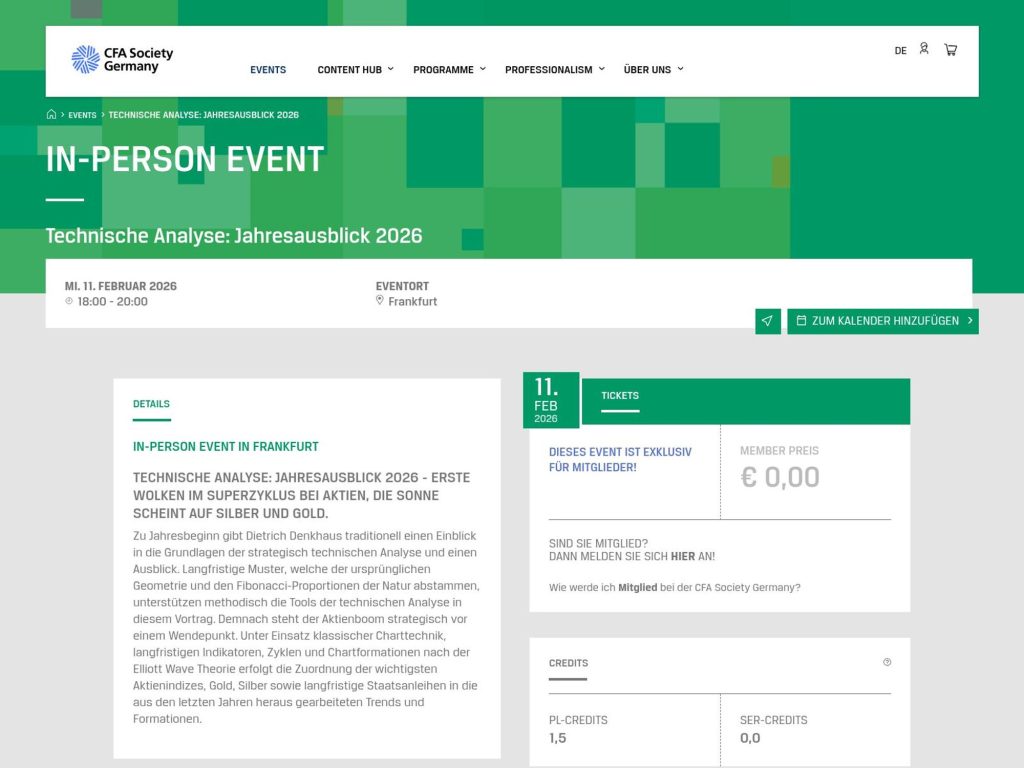Click the share arrow icon
This screenshot has width=1024, height=768.
tap(766, 321)
